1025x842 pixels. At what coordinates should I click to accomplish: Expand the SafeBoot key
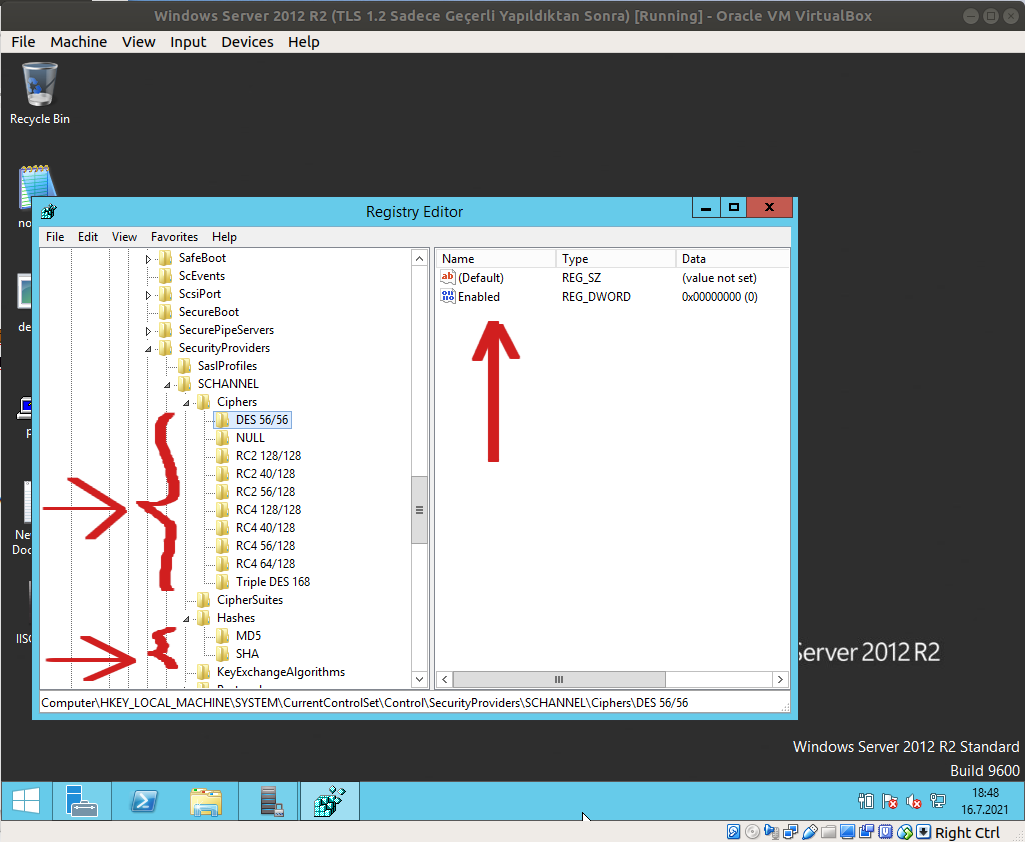pyautogui.click(x=148, y=260)
